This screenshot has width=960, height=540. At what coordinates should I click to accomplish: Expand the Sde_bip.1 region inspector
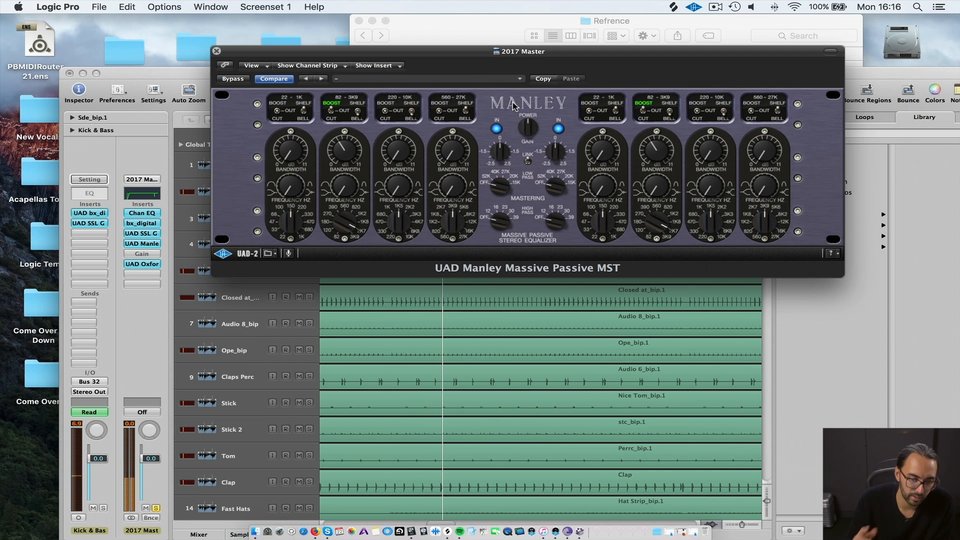click(72, 117)
